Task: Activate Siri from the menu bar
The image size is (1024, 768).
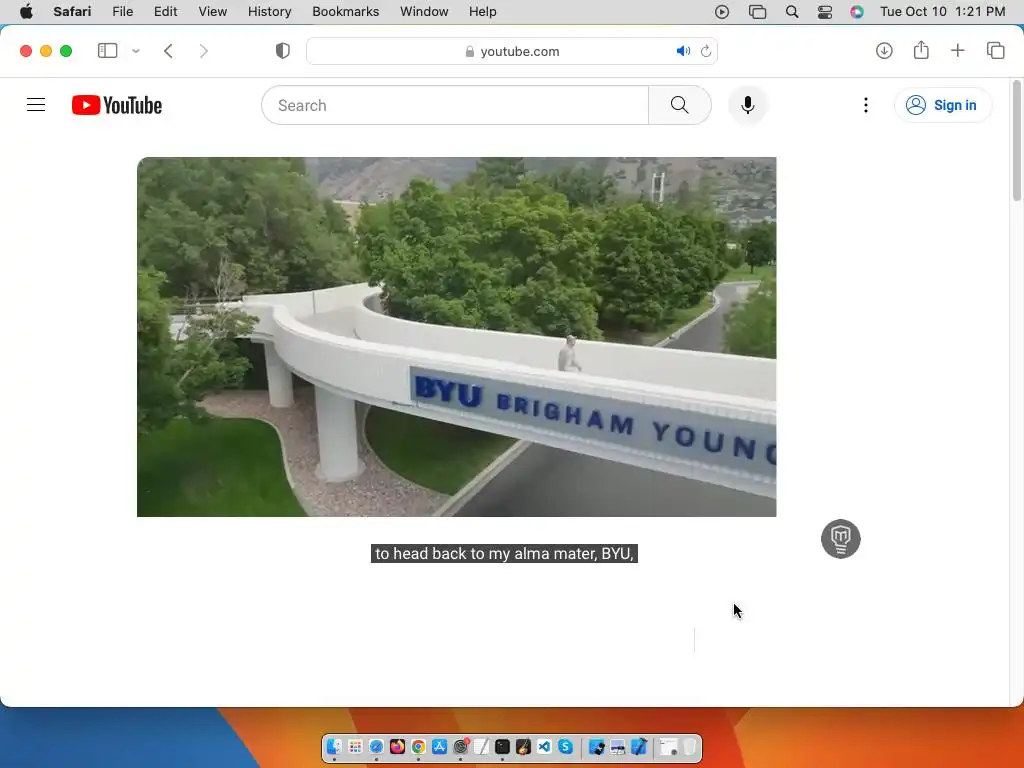Action: click(857, 12)
